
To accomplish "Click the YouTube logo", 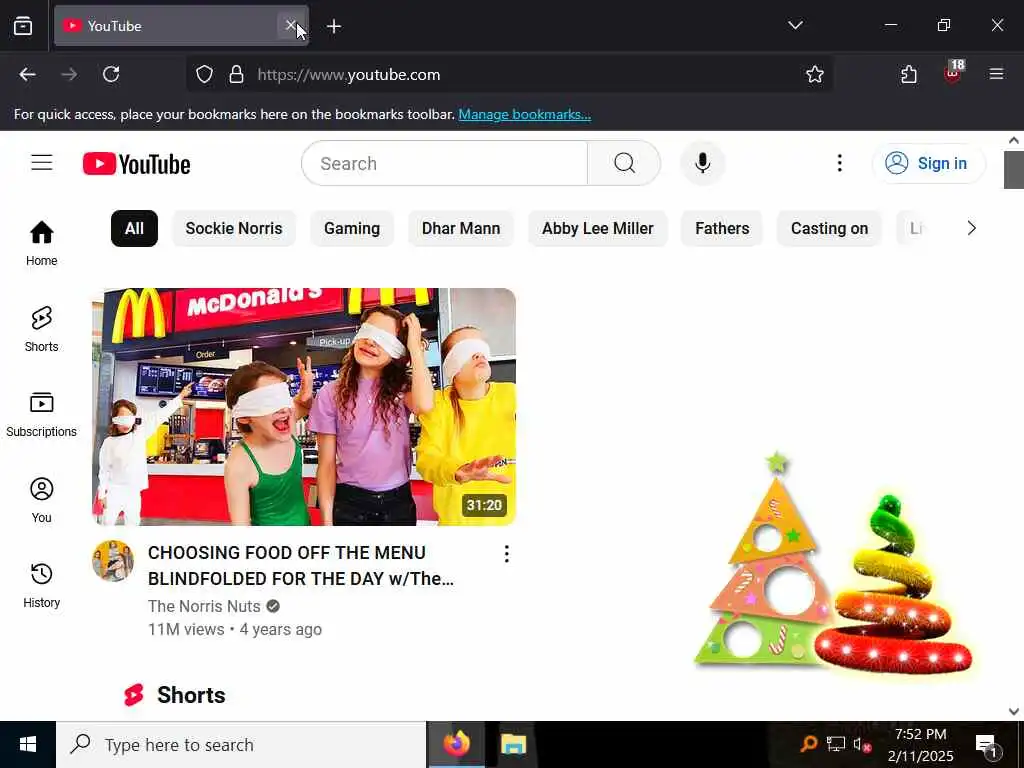I will (136, 164).
